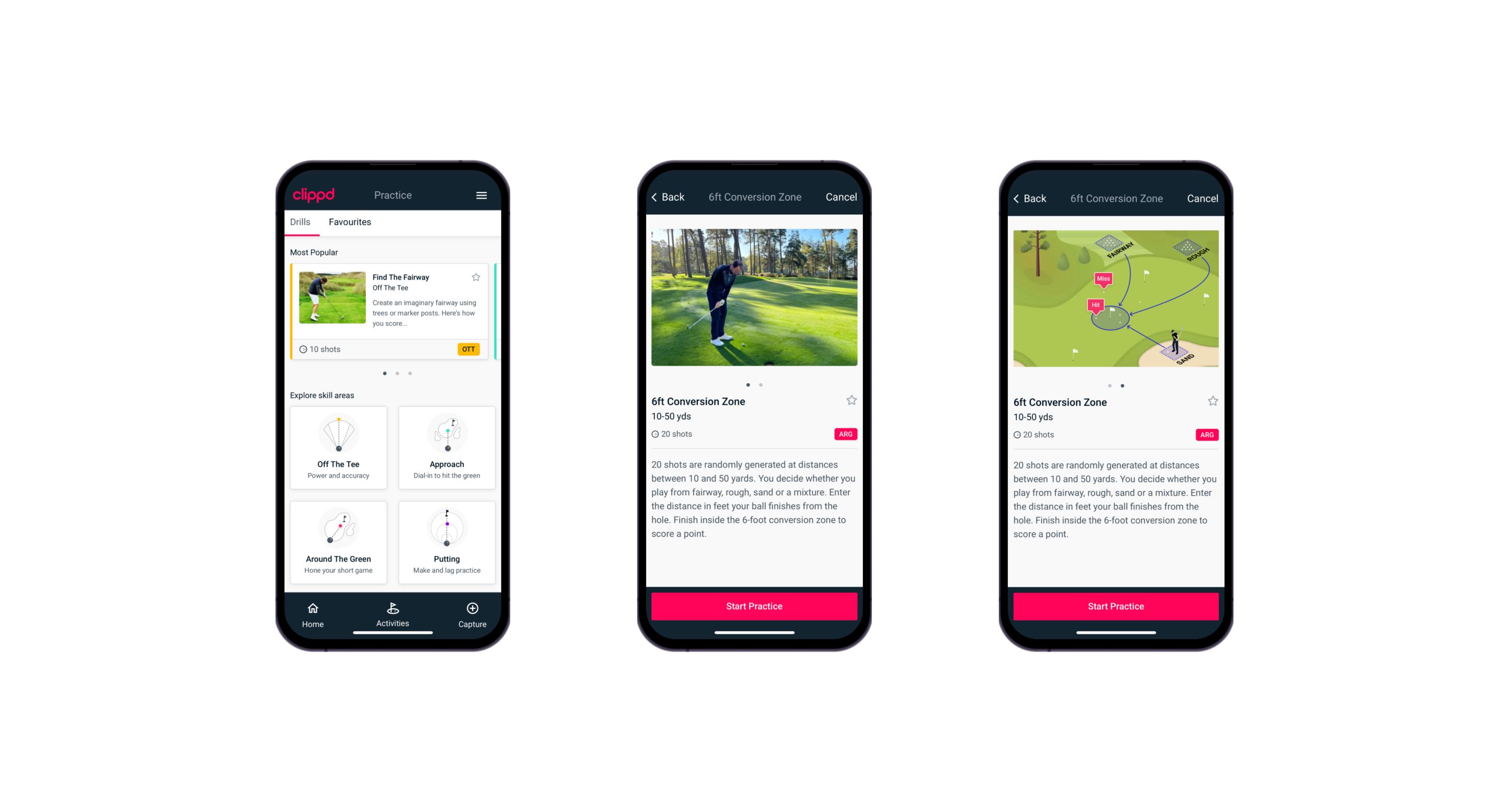Tap the star icon on 6ft Conversion Zone
The height and width of the screenshot is (812, 1509).
point(850,402)
